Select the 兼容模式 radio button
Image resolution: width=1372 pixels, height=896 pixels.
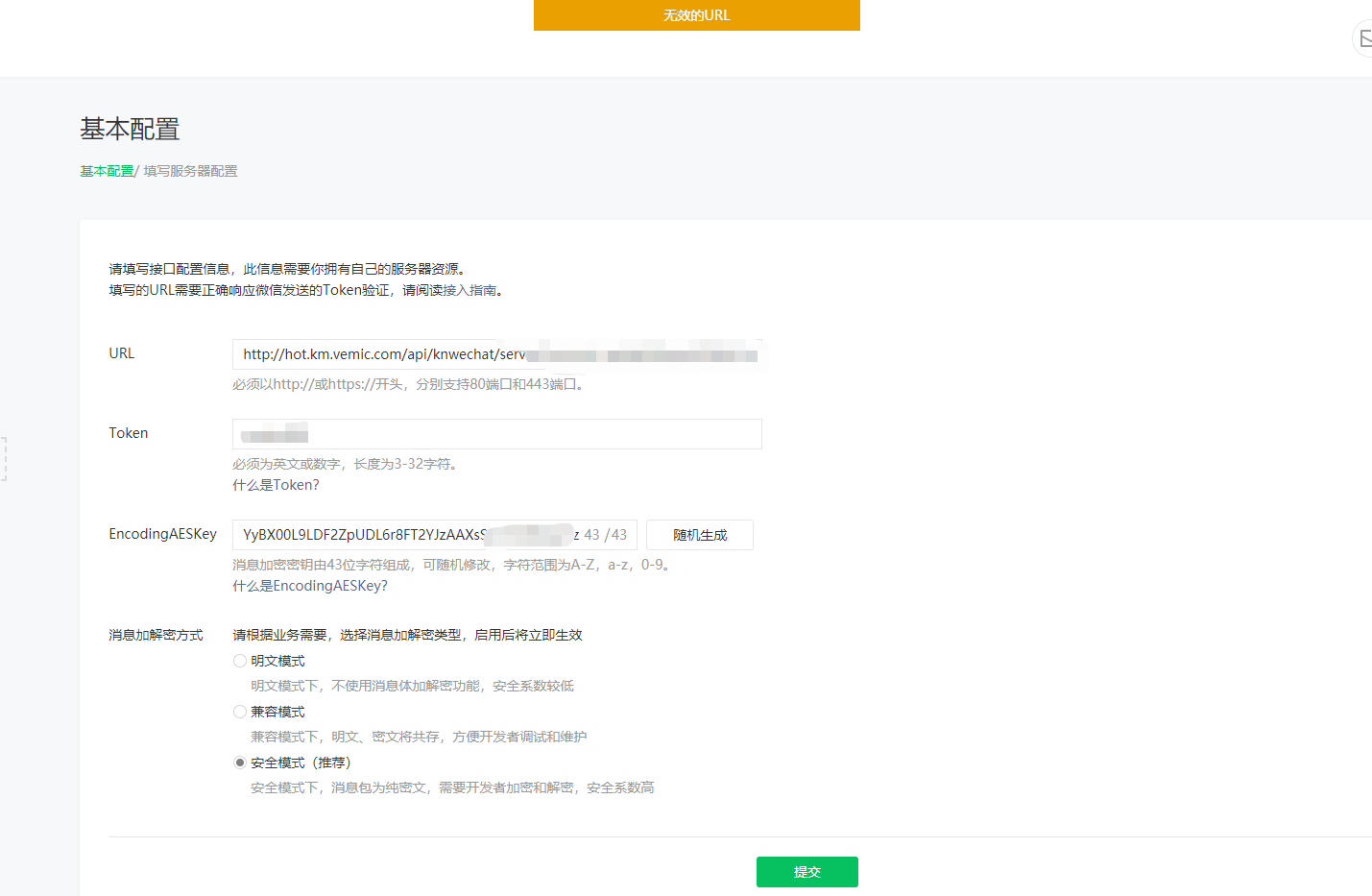(240, 712)
